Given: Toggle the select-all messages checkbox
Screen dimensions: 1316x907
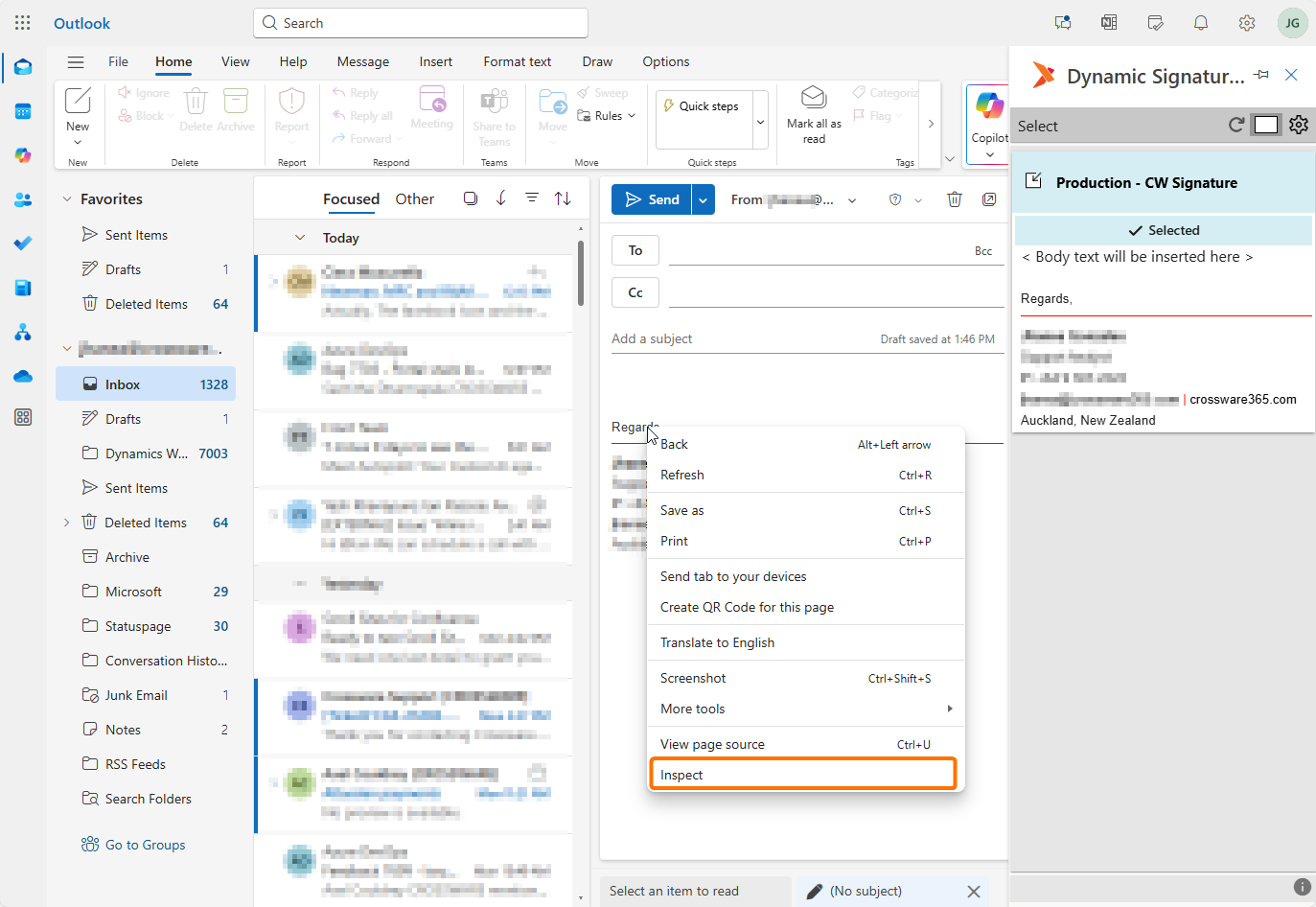Looking at the screenshot, I should pos(470,198).
